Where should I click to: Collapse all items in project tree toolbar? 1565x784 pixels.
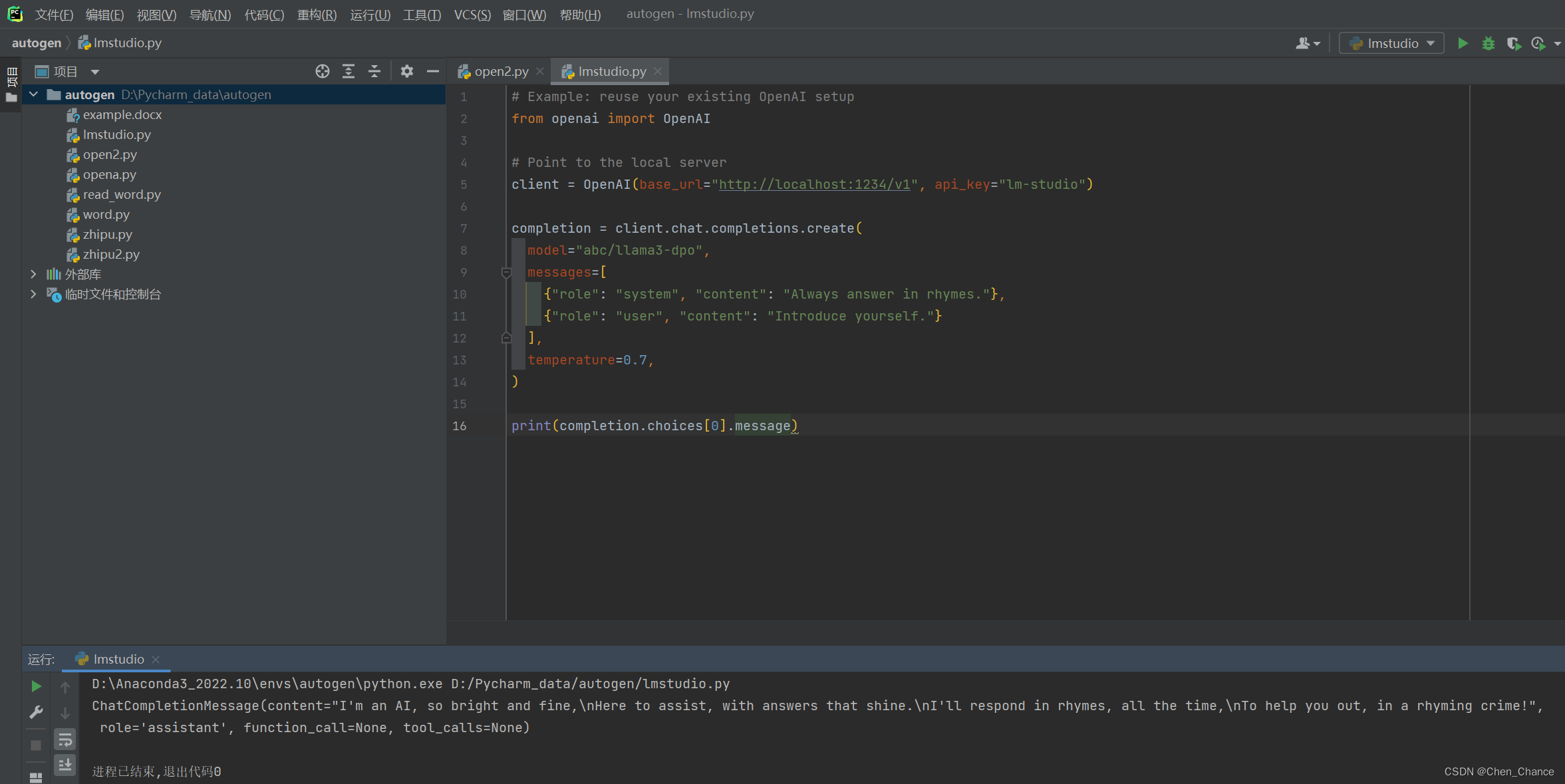click(374, 72)
